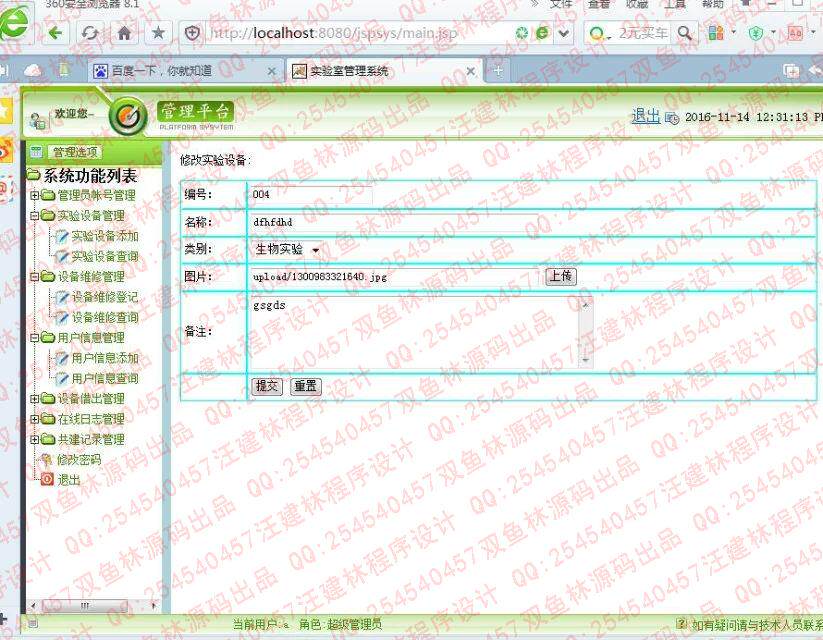Click the refresh icon next to the back arrow

coord(90,32)
